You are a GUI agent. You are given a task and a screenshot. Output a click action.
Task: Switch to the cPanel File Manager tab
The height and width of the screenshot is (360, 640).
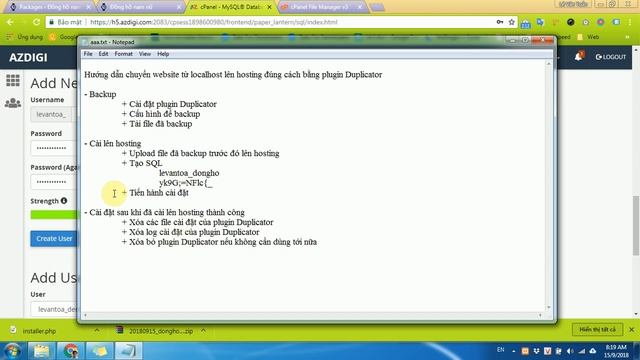(x=322, y=7)
